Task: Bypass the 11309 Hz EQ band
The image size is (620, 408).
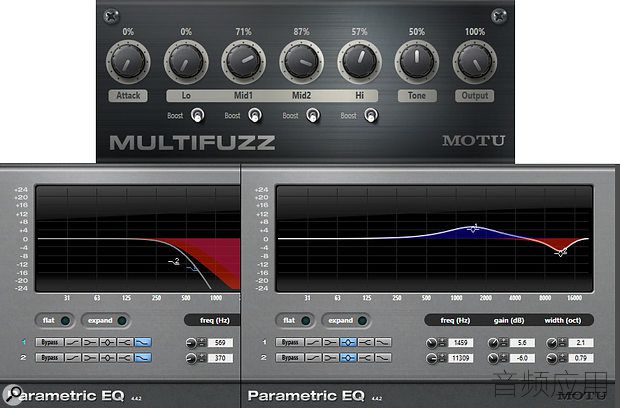Action: pos(290,358)
